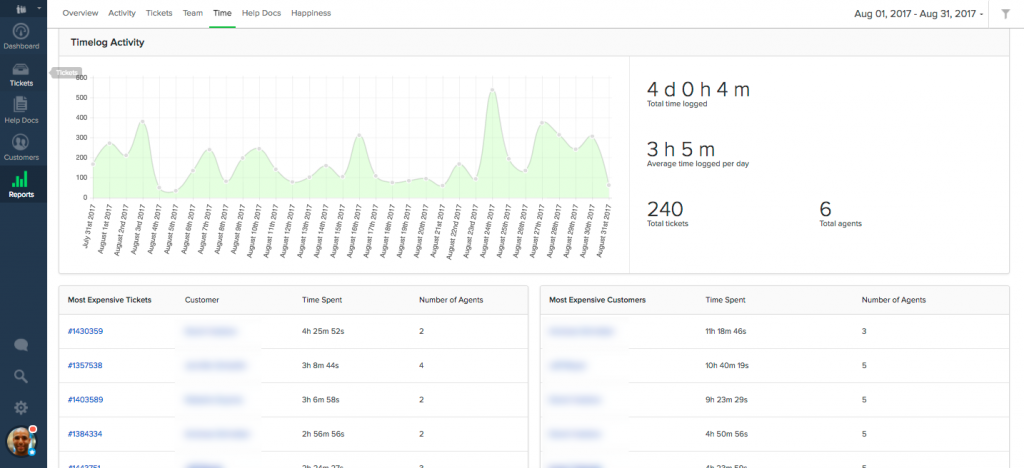Switch to the Happiness tab

[311, 13]
